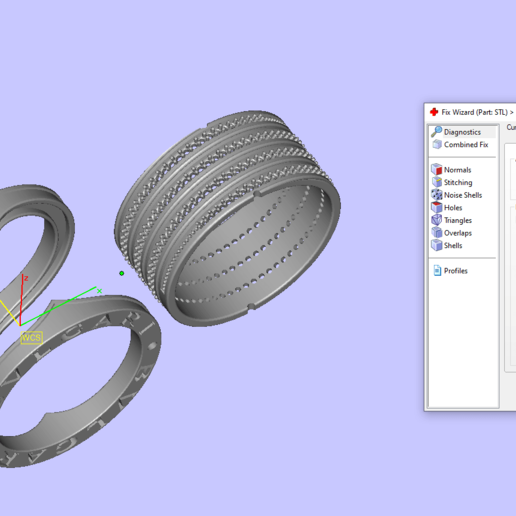Click the green point marker near the ring
Viewport: 516px width, 516px height.
coord(122,273)
